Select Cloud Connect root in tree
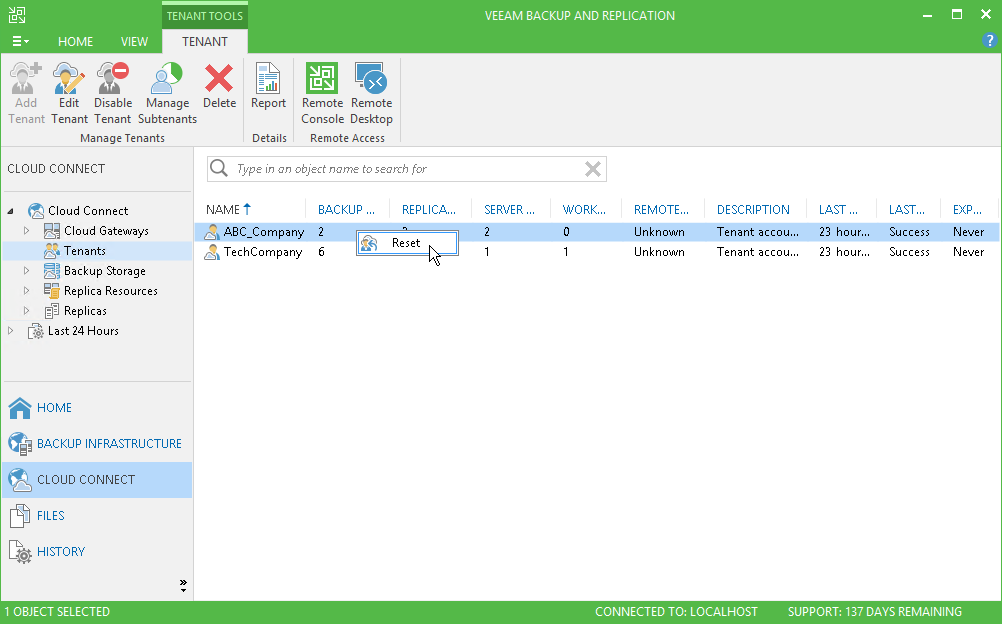This screenshot has height=624, width=1002. [88, 211]
